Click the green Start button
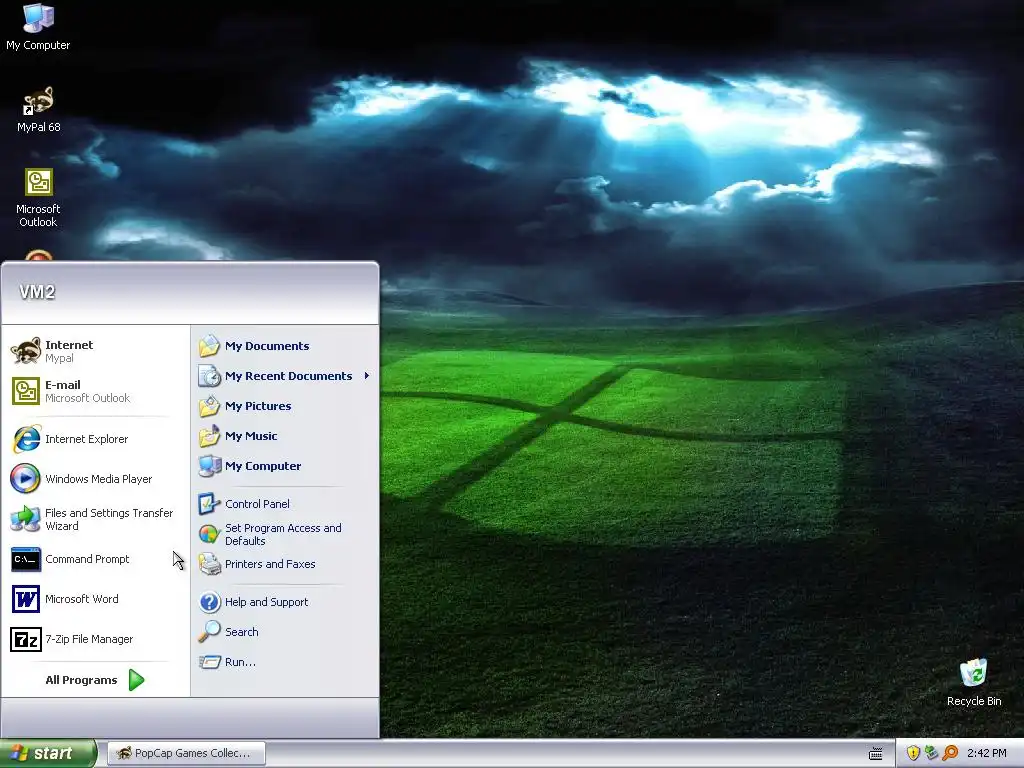The width and height of the screenshot is (1024, 768). pyautogui.click(x=48, y=754)
